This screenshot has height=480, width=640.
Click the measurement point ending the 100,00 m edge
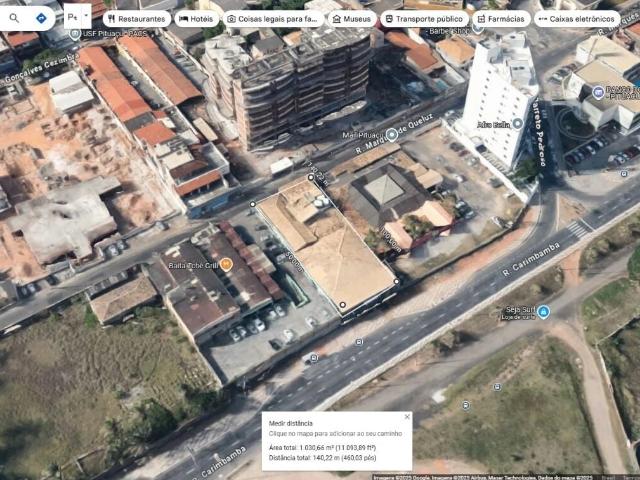coord(396,281)
